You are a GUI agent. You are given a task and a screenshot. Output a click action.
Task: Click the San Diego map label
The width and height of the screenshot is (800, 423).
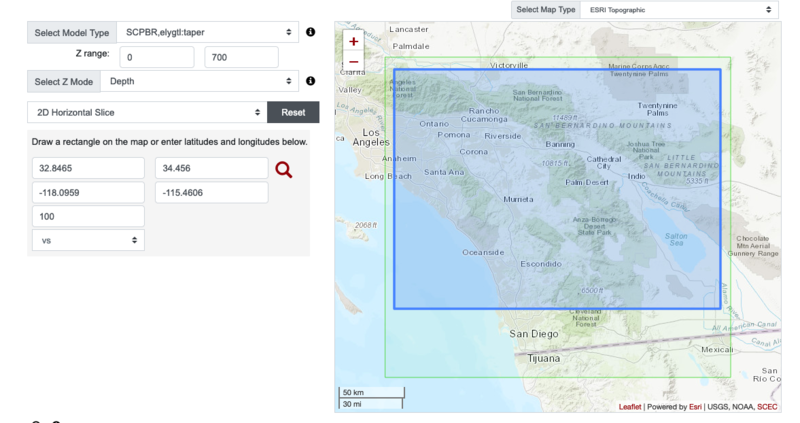pyautogui.click(x=534, y=334)
